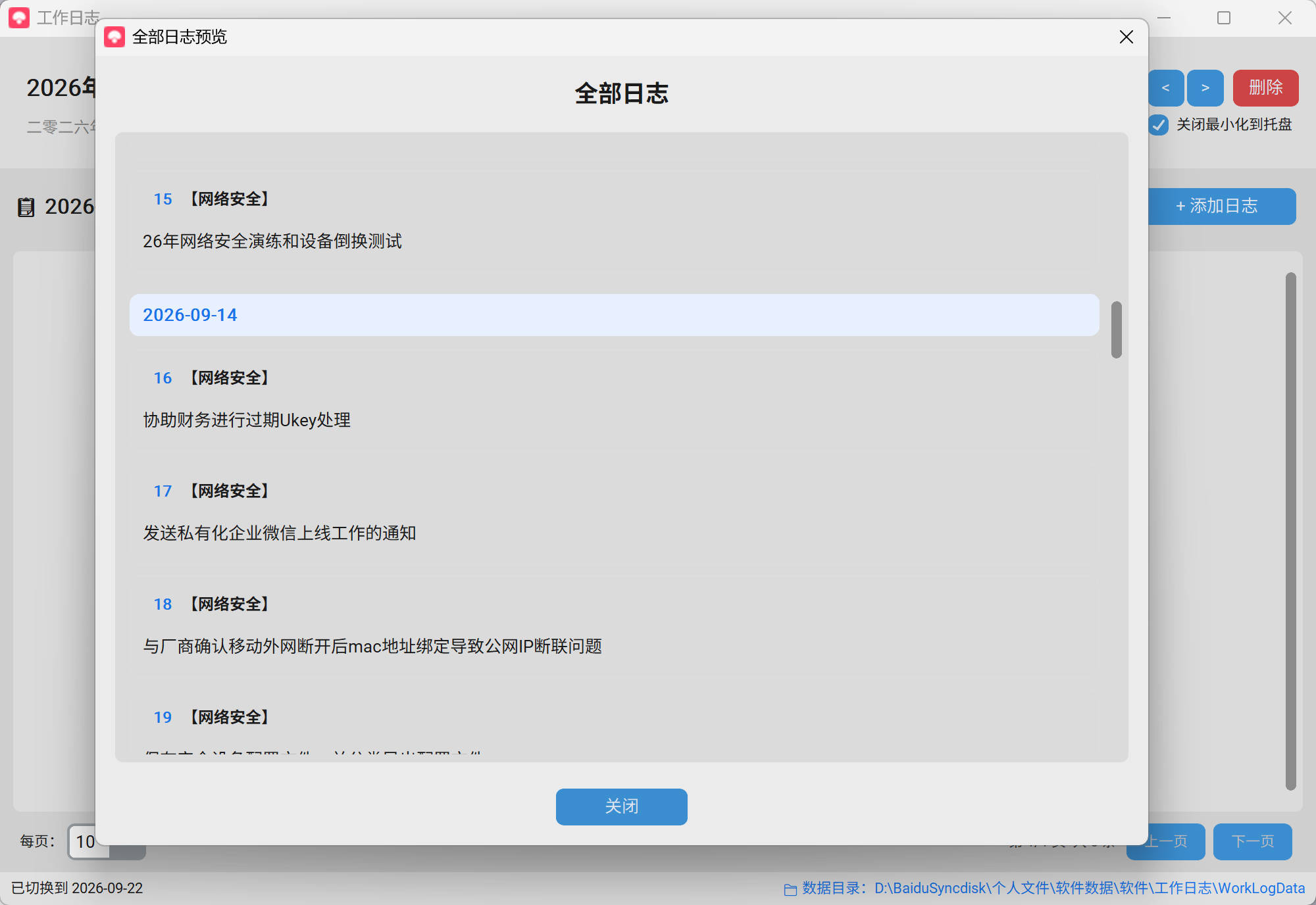The height and width of the screenshot is (905, 1316).
Task: Select text 协助财务进行过期Ukey处理
Action: [x=247, y=420]
